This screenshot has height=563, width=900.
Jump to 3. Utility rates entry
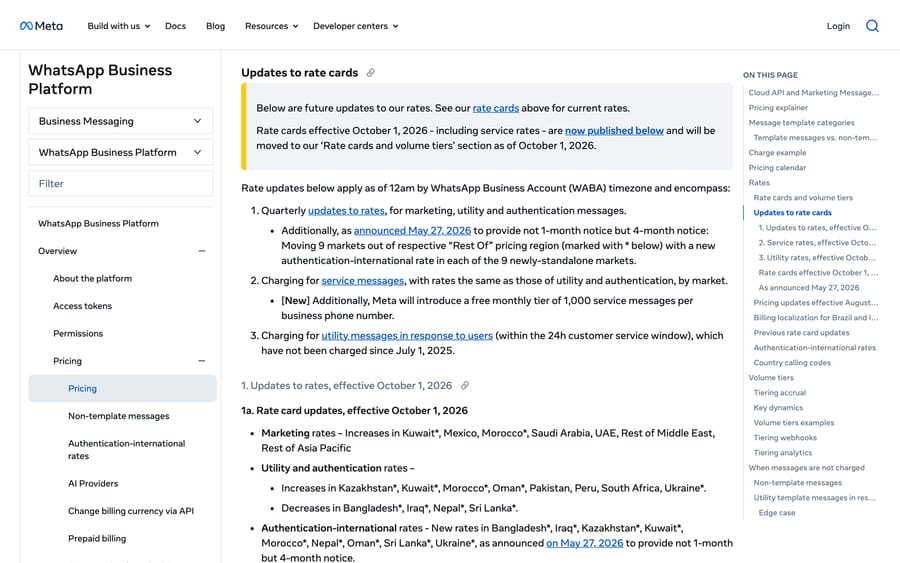pyautogui.click(x=817, y=258)
